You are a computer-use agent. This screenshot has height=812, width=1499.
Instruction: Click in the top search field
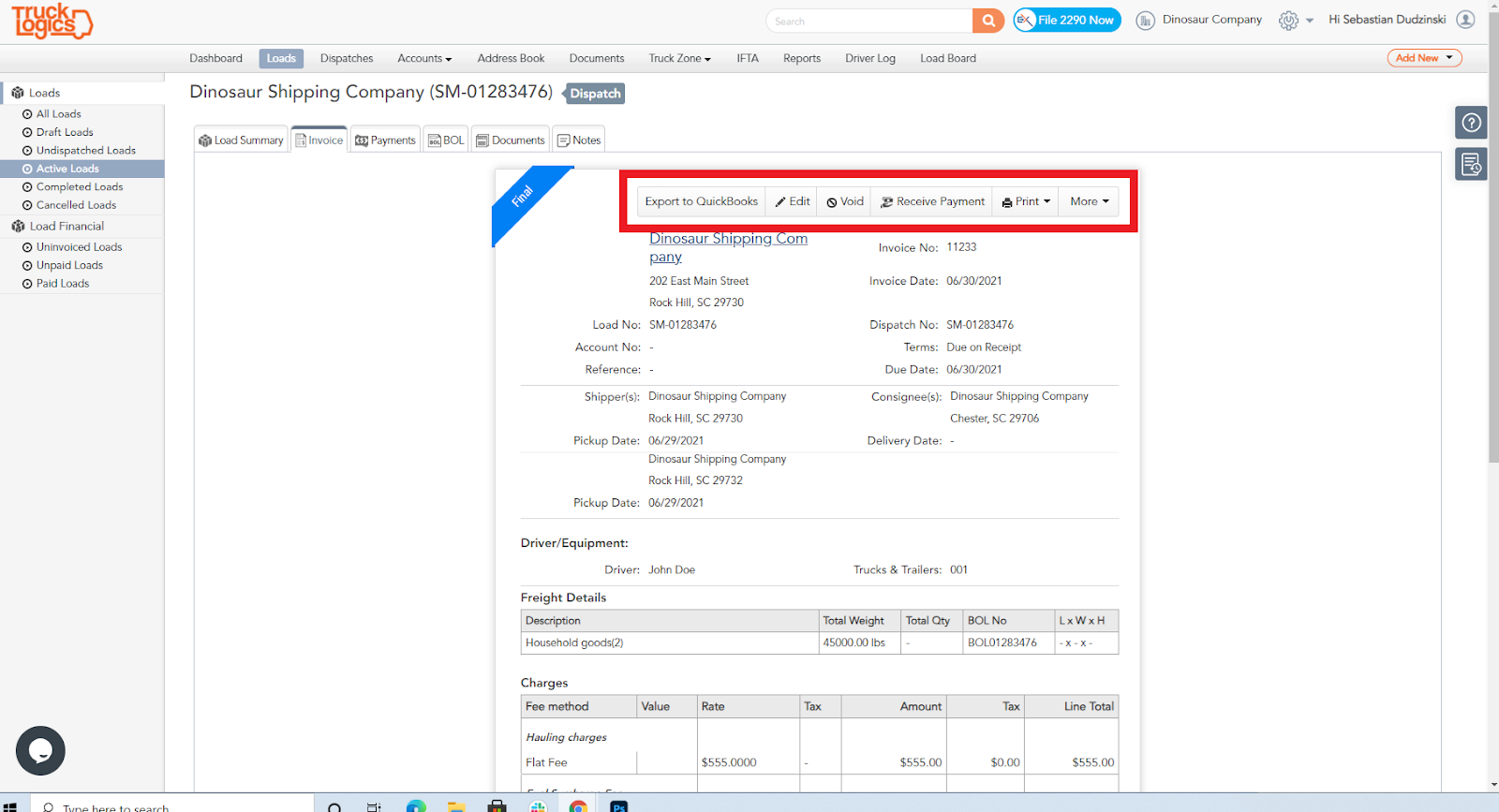(x=869, y=21)
